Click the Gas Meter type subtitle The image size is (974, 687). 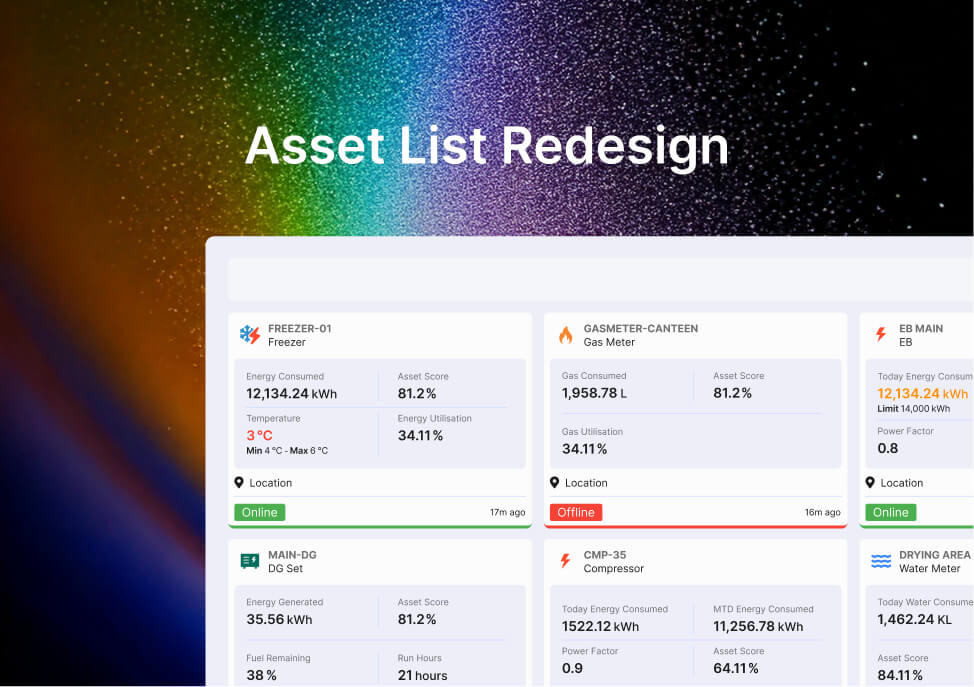tap(609, 342)
